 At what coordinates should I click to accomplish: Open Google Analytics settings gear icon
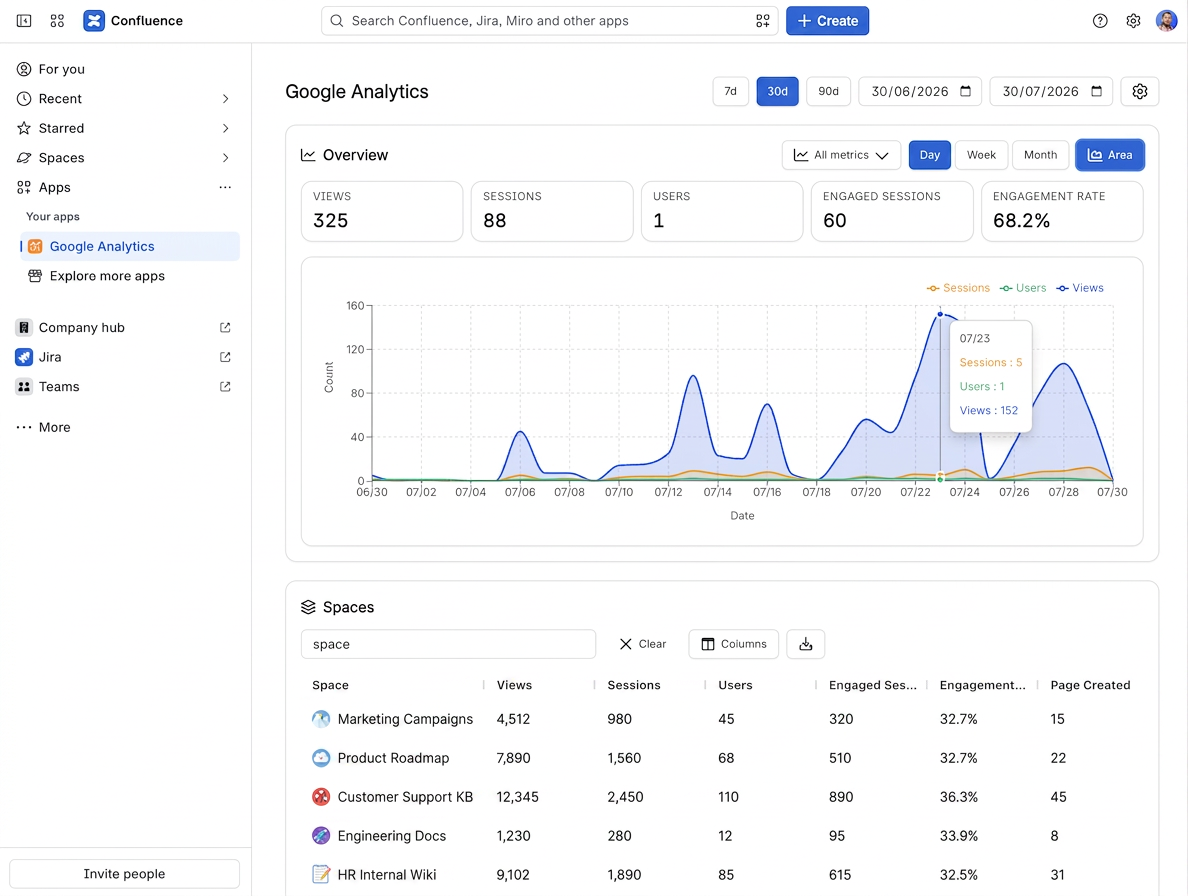coord(1140,92)
